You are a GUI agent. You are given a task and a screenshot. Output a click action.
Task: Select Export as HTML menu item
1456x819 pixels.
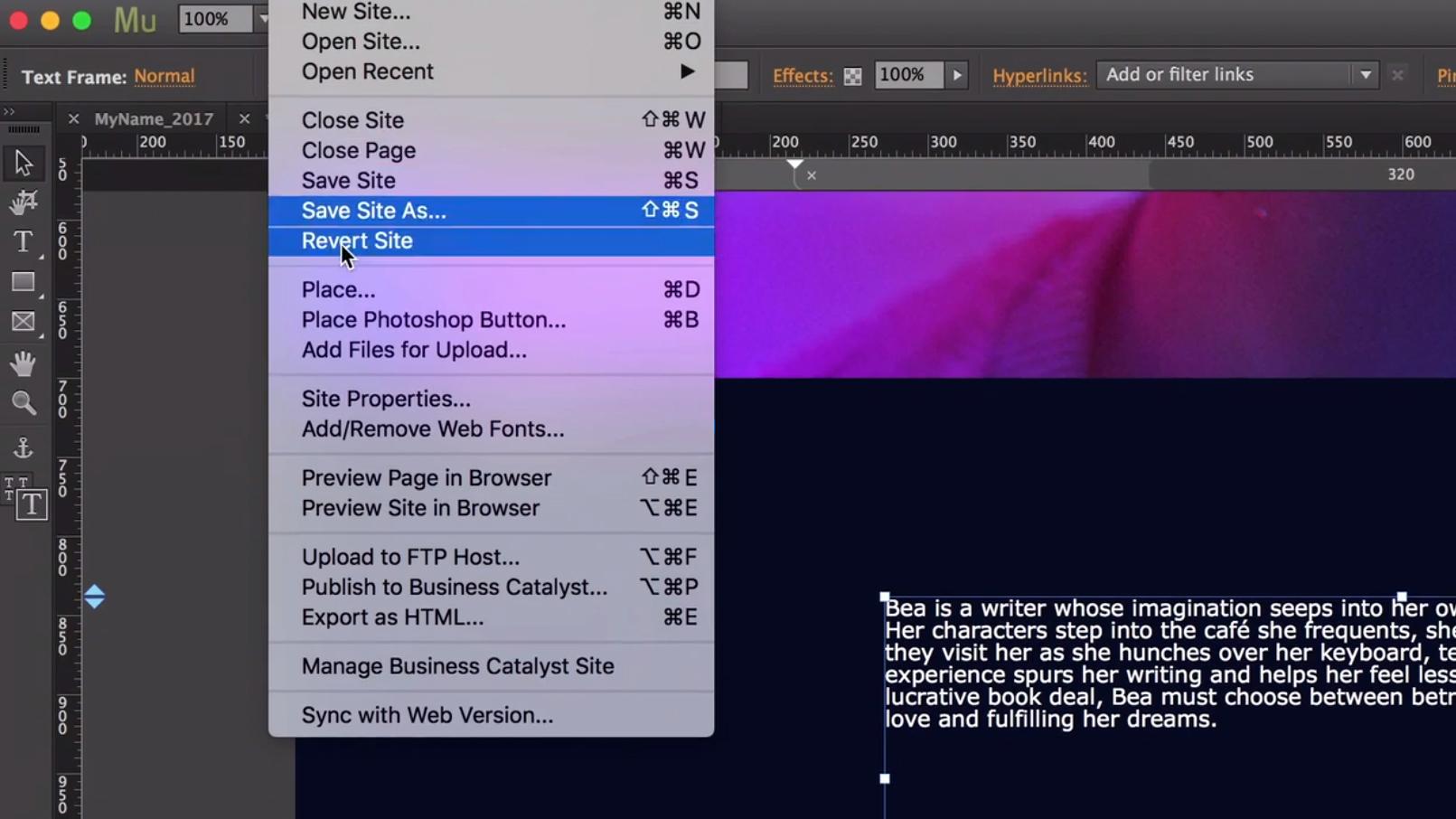point(393,617)
